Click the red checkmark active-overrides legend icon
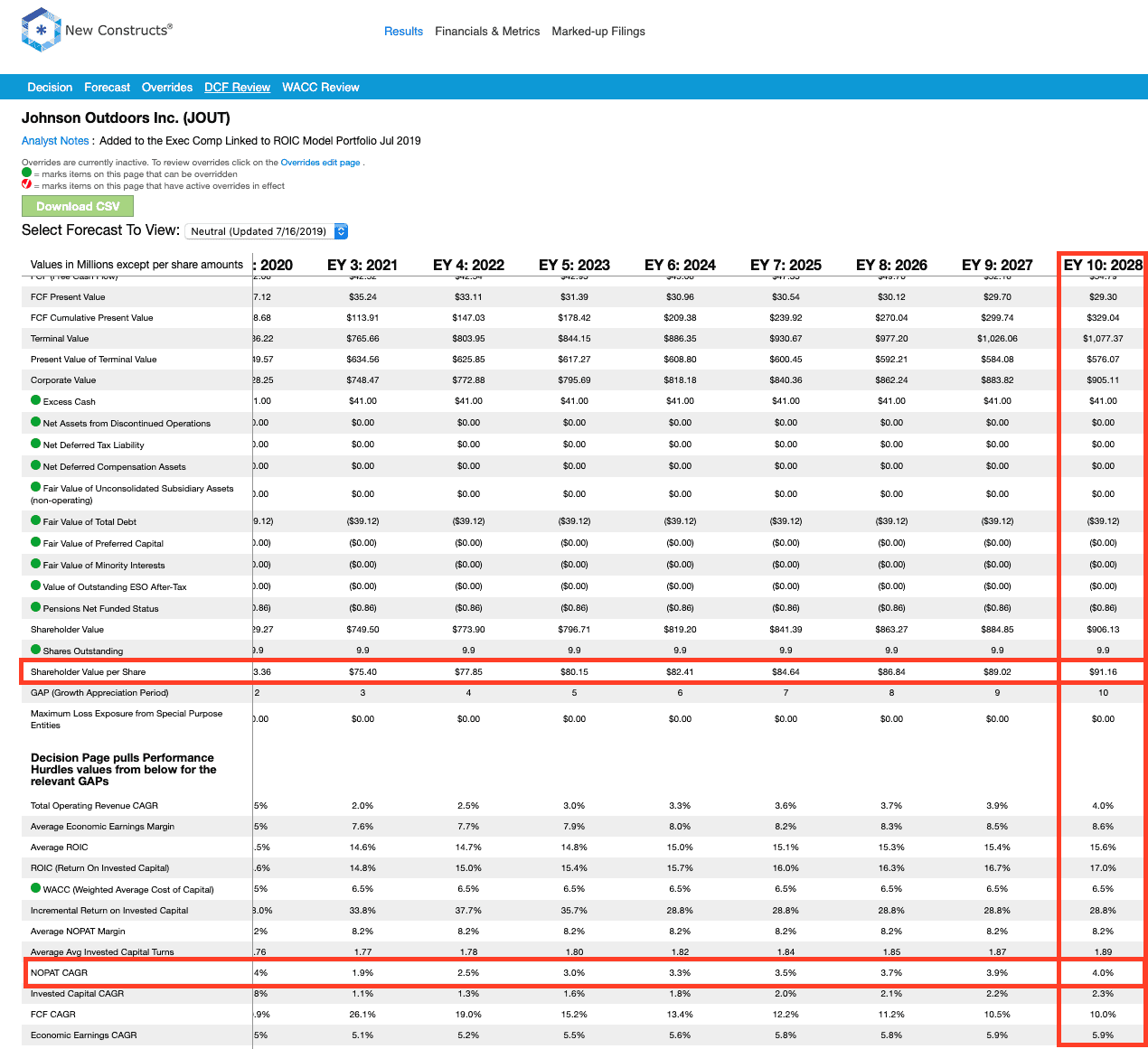The height and width of the screenshot is (1049, 1148). pos(26,184)
